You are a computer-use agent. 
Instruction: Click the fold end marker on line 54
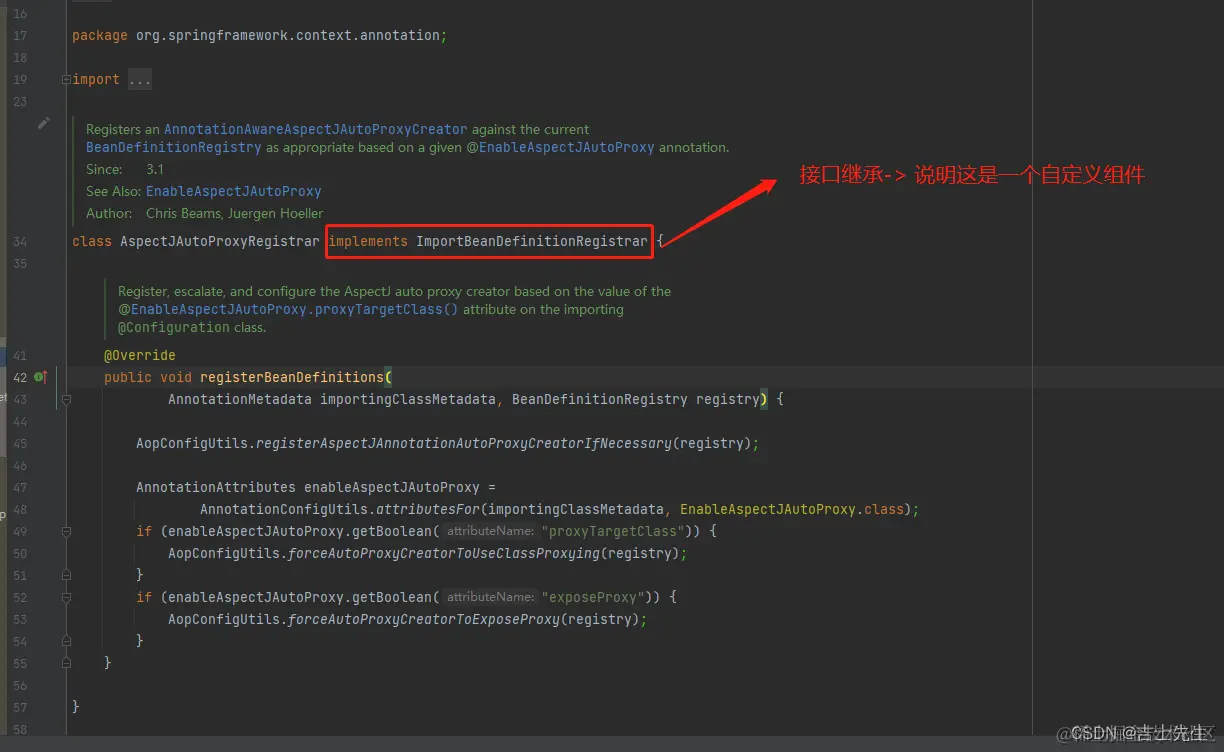click(66, 641)
